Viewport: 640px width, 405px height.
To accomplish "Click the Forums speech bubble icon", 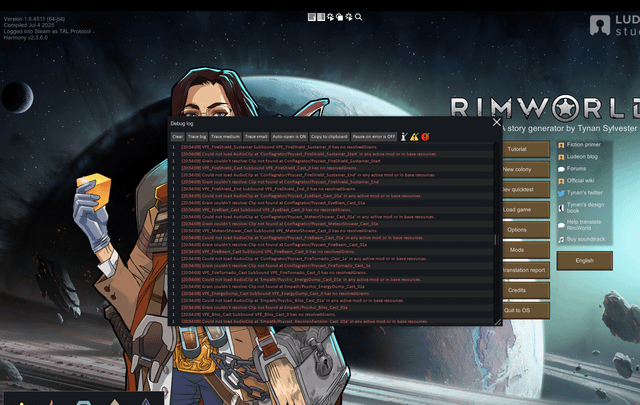I will tap(561, 168).
